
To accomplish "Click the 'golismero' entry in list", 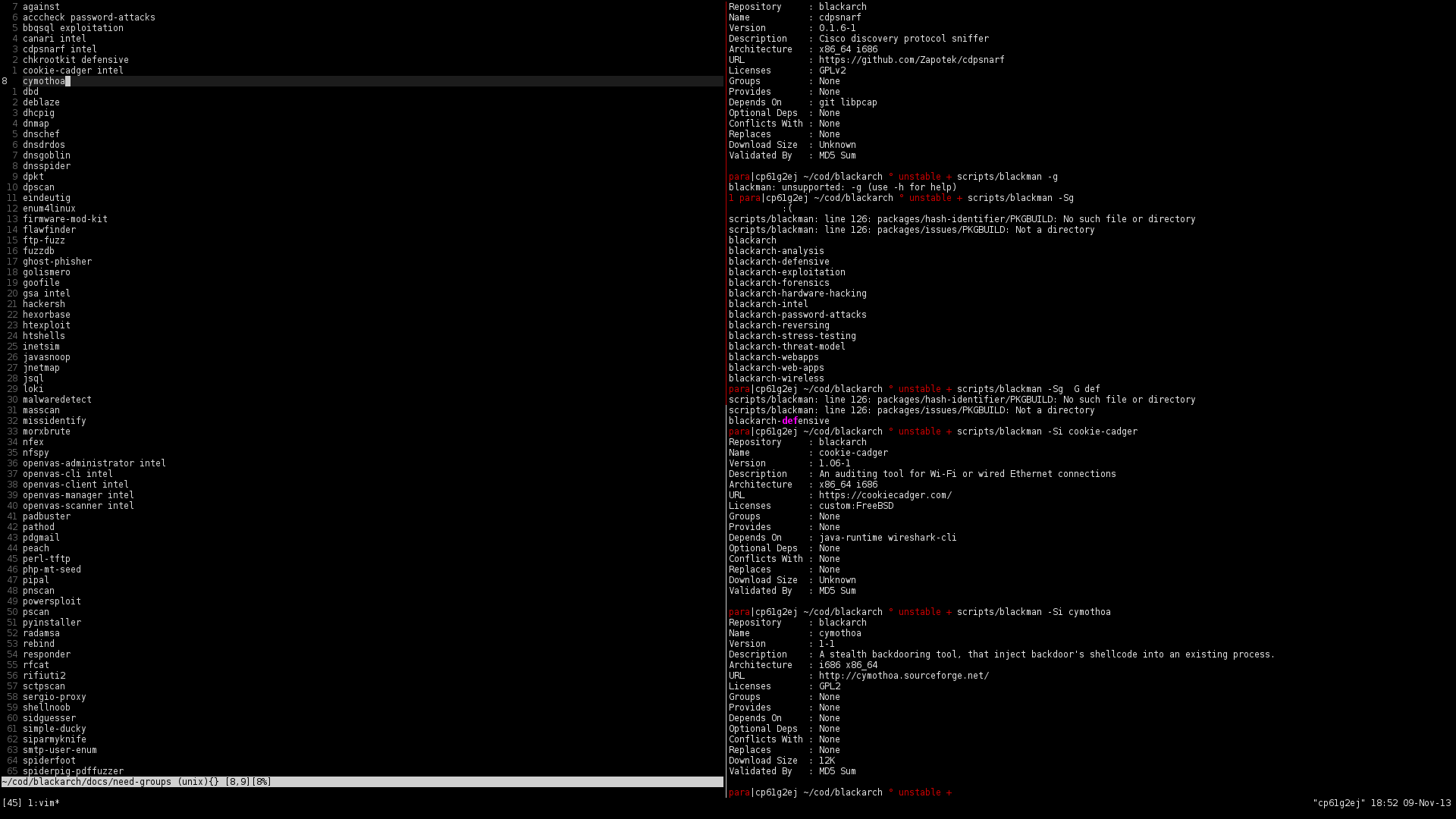I will coord(46,272).
